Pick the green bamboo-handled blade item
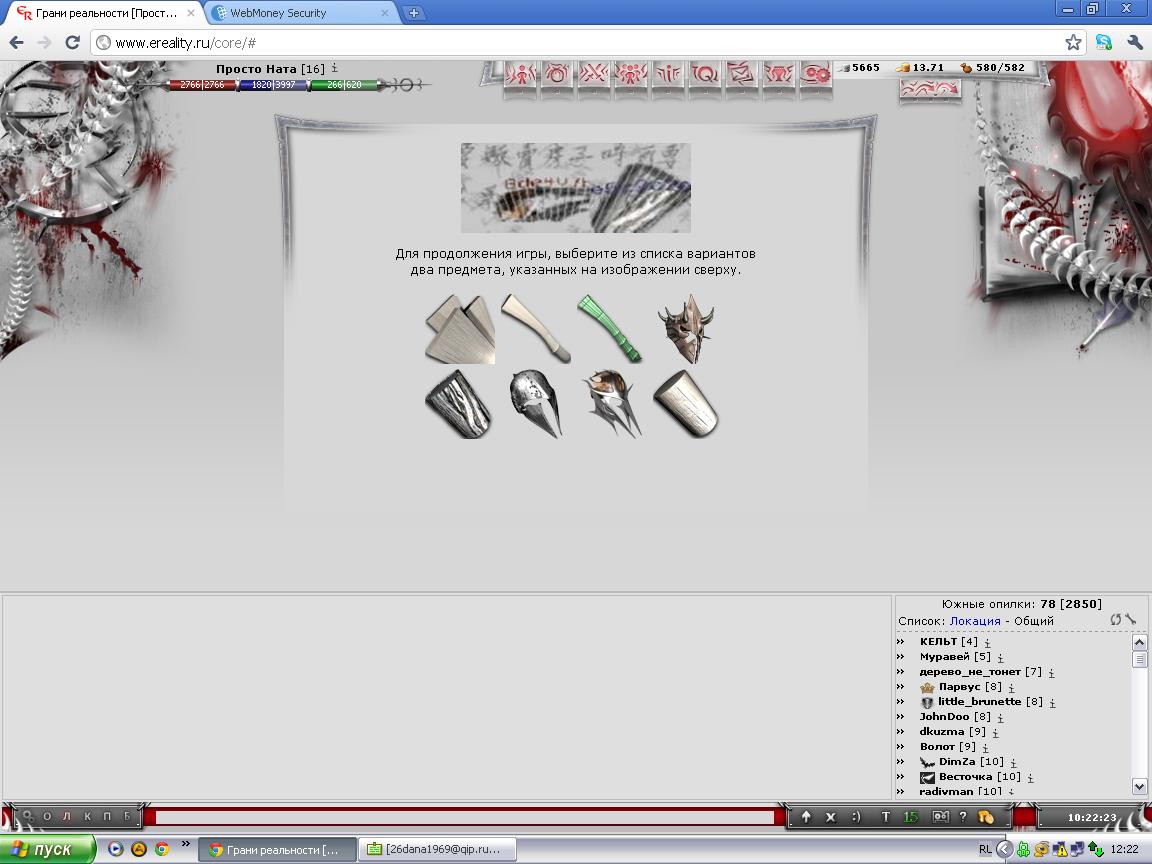Image resolution: width=1152 pixels, height=864 pixels. tap(608, 328)
